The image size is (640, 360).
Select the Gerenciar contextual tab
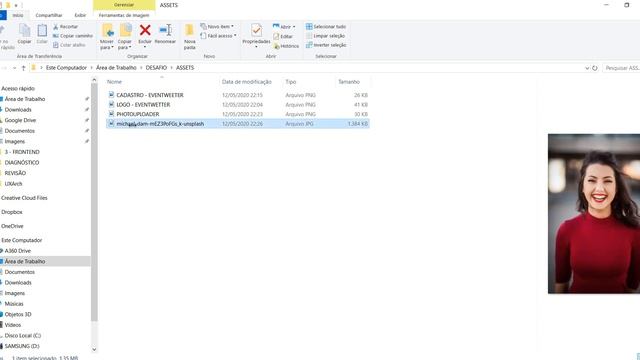tap(124, 5)
